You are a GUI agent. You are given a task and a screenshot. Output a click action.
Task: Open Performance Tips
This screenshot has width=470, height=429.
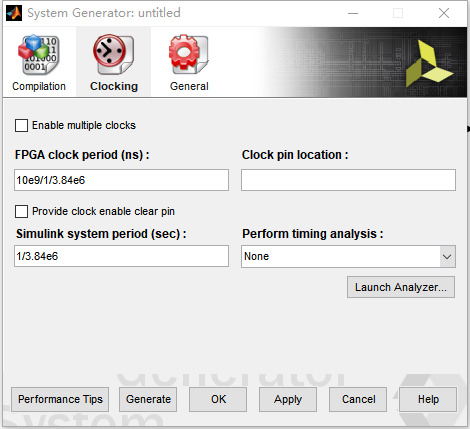click(x=60, y=399)
